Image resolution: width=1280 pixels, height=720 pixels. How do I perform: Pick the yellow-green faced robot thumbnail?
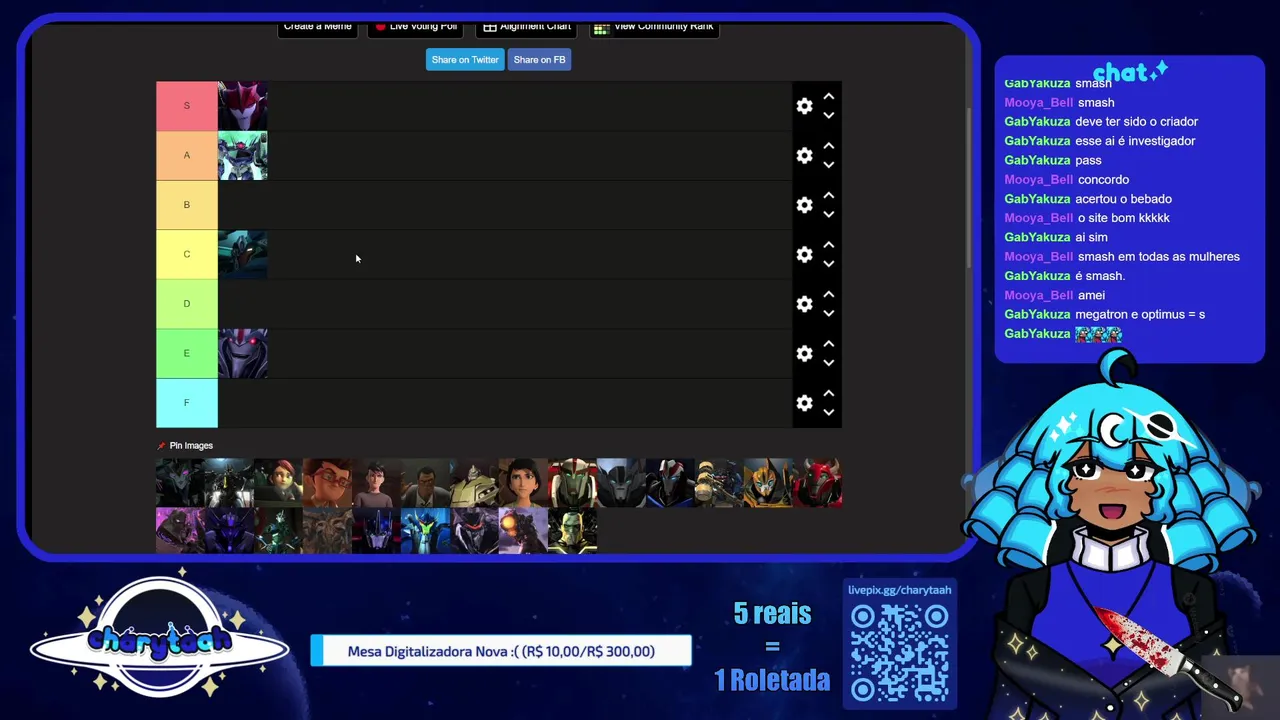point(572,531)
